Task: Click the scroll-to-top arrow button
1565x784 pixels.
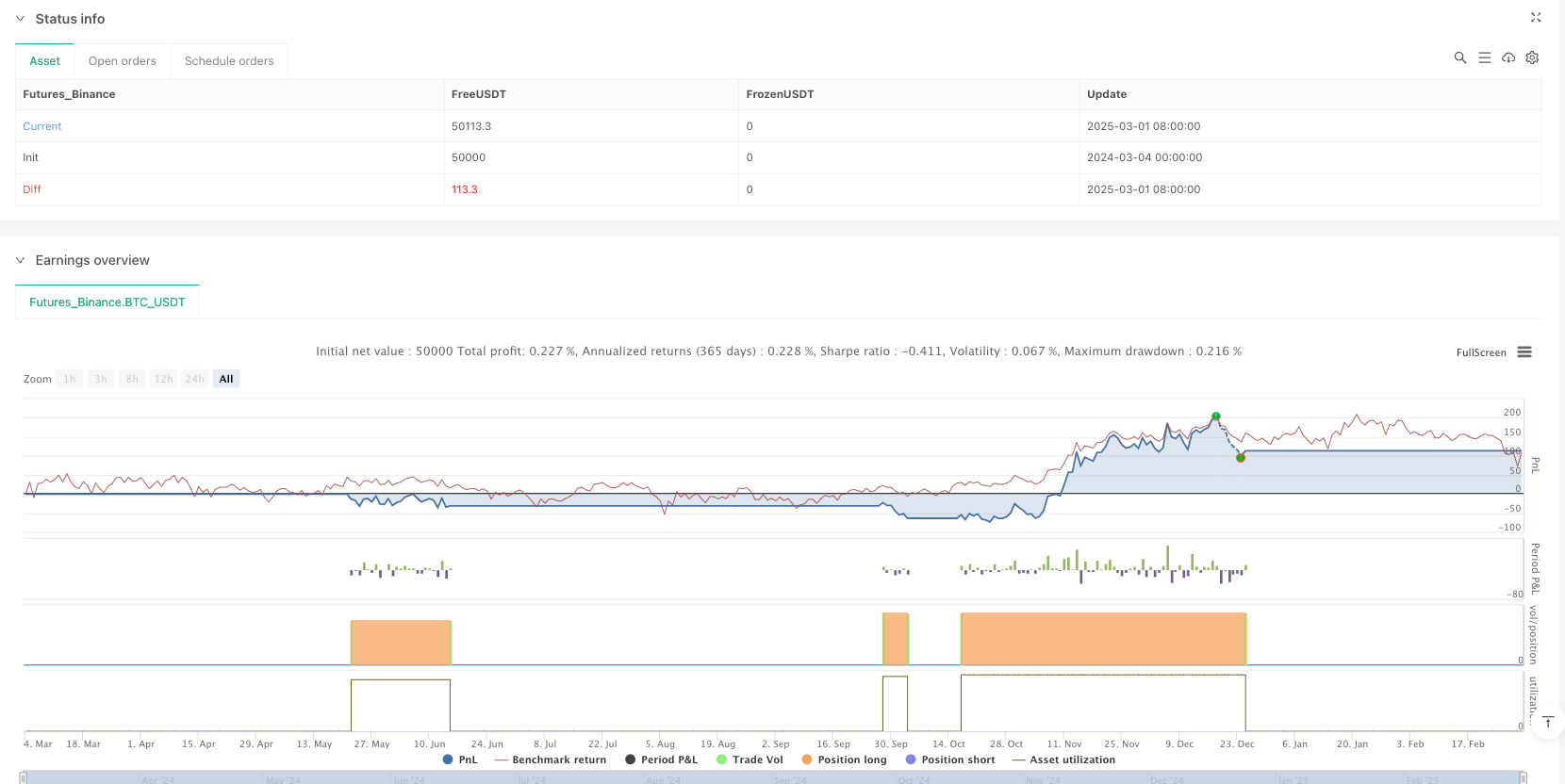Action: pyautogui.click(x=1547, y=723)
